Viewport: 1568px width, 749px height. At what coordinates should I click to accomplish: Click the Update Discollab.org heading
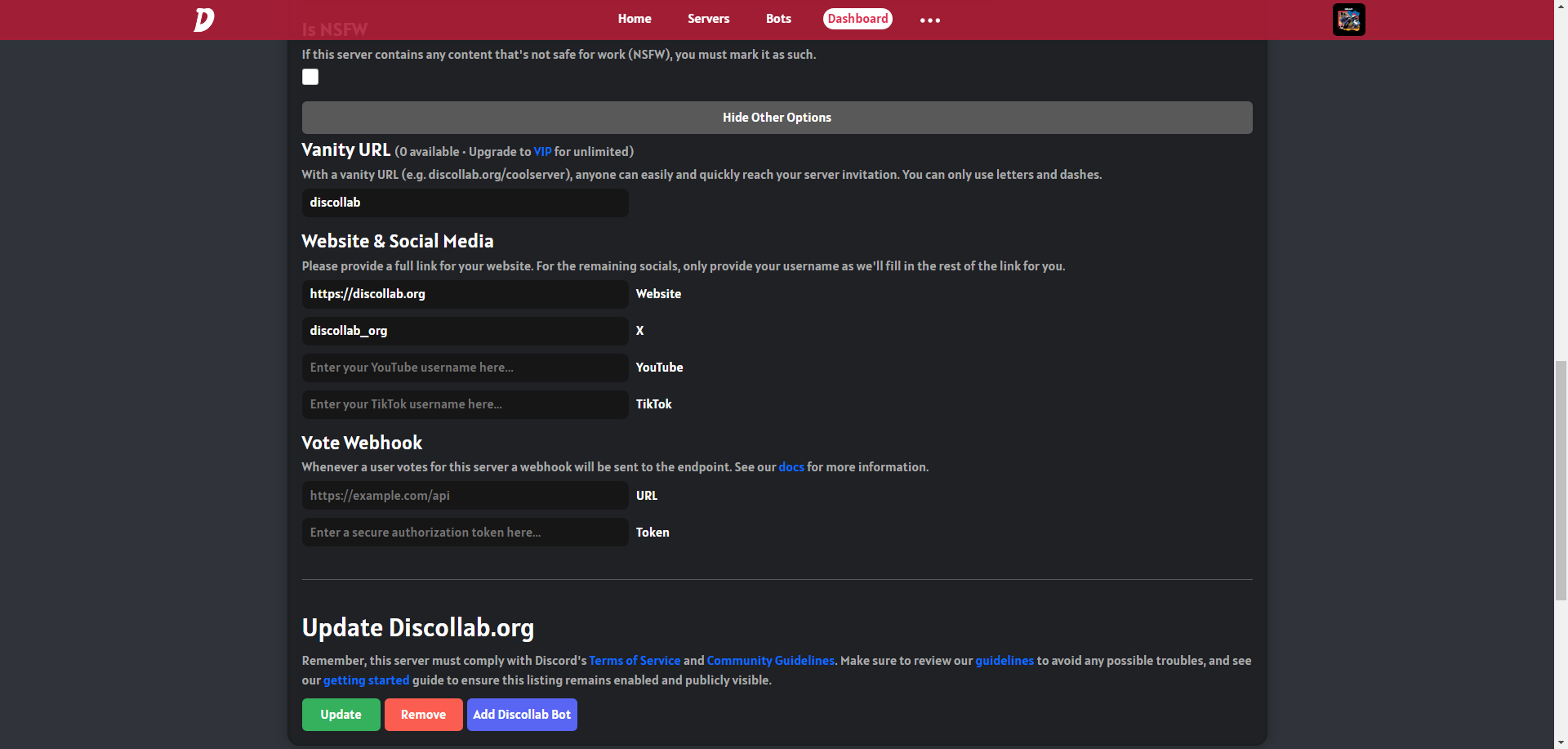click(418, 628)
